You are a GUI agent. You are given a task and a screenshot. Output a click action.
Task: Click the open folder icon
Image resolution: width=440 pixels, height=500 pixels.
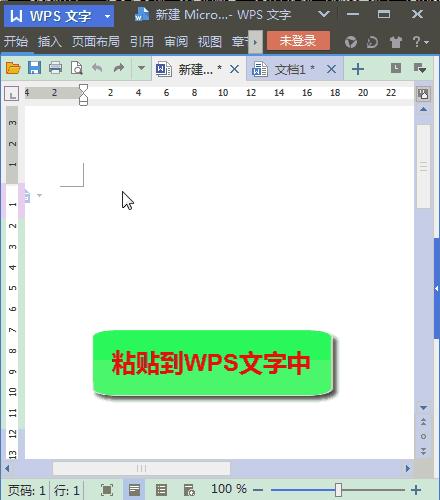pyautogui.click(x=13, y=68)
